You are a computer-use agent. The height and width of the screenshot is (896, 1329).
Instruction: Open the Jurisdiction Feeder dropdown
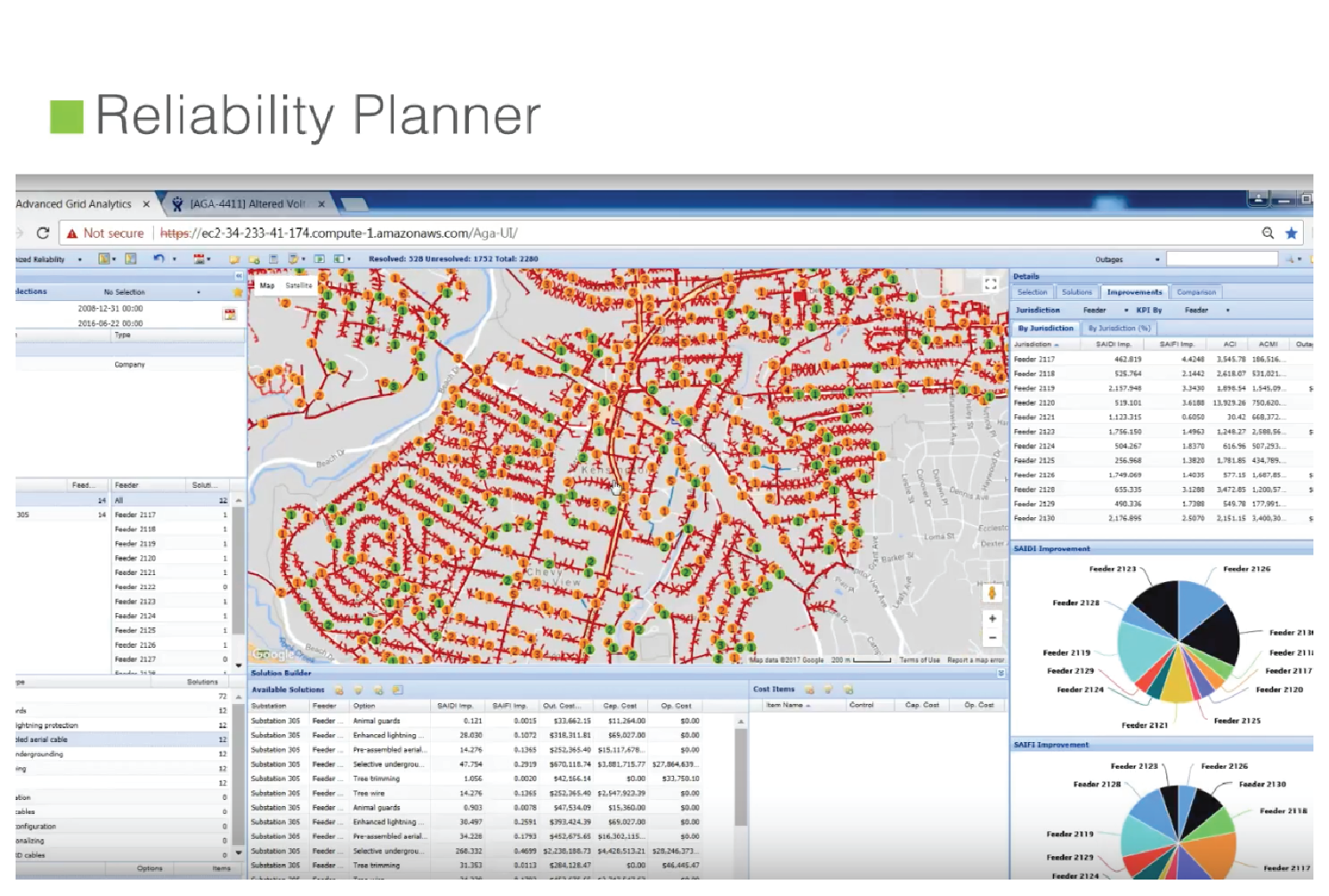1126,310
